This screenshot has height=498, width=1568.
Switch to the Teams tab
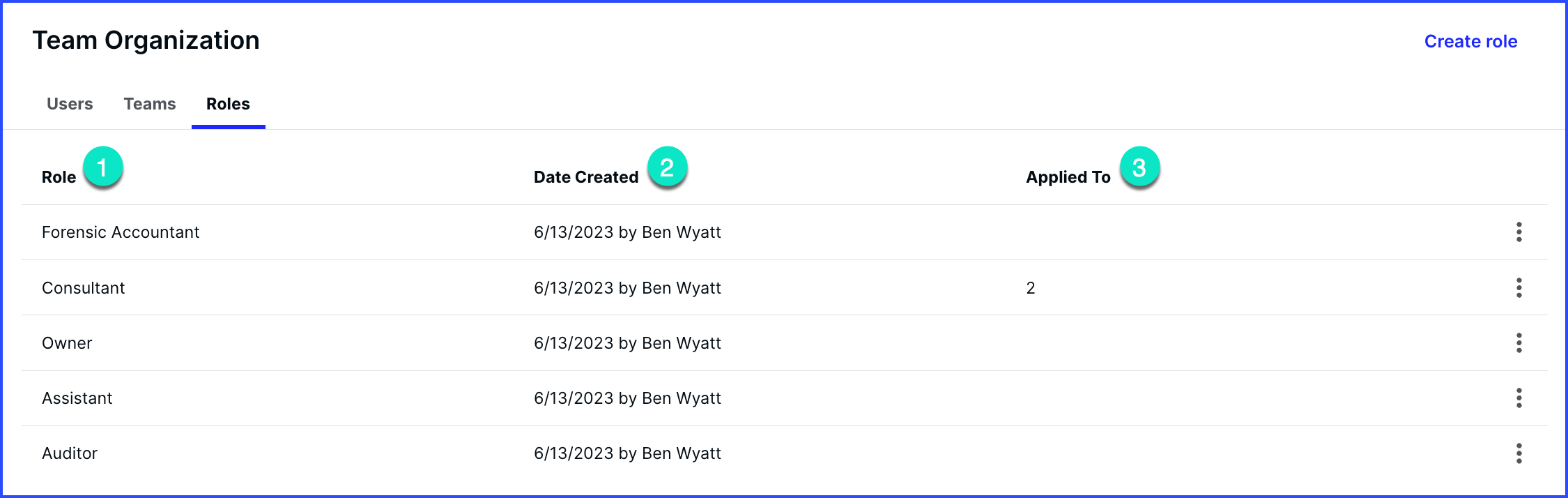[150, 104]
